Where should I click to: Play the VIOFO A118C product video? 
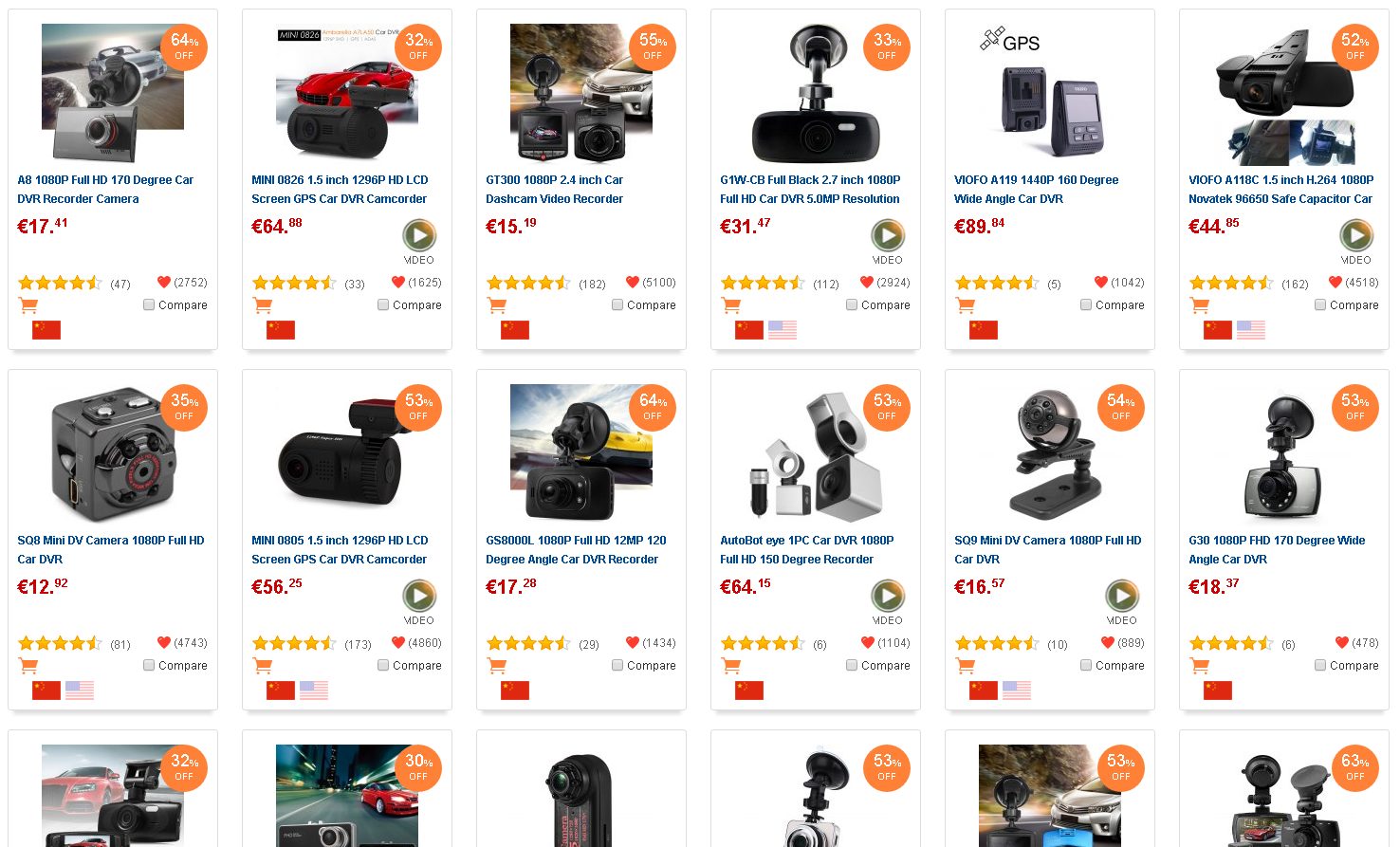coord(1355,235)
